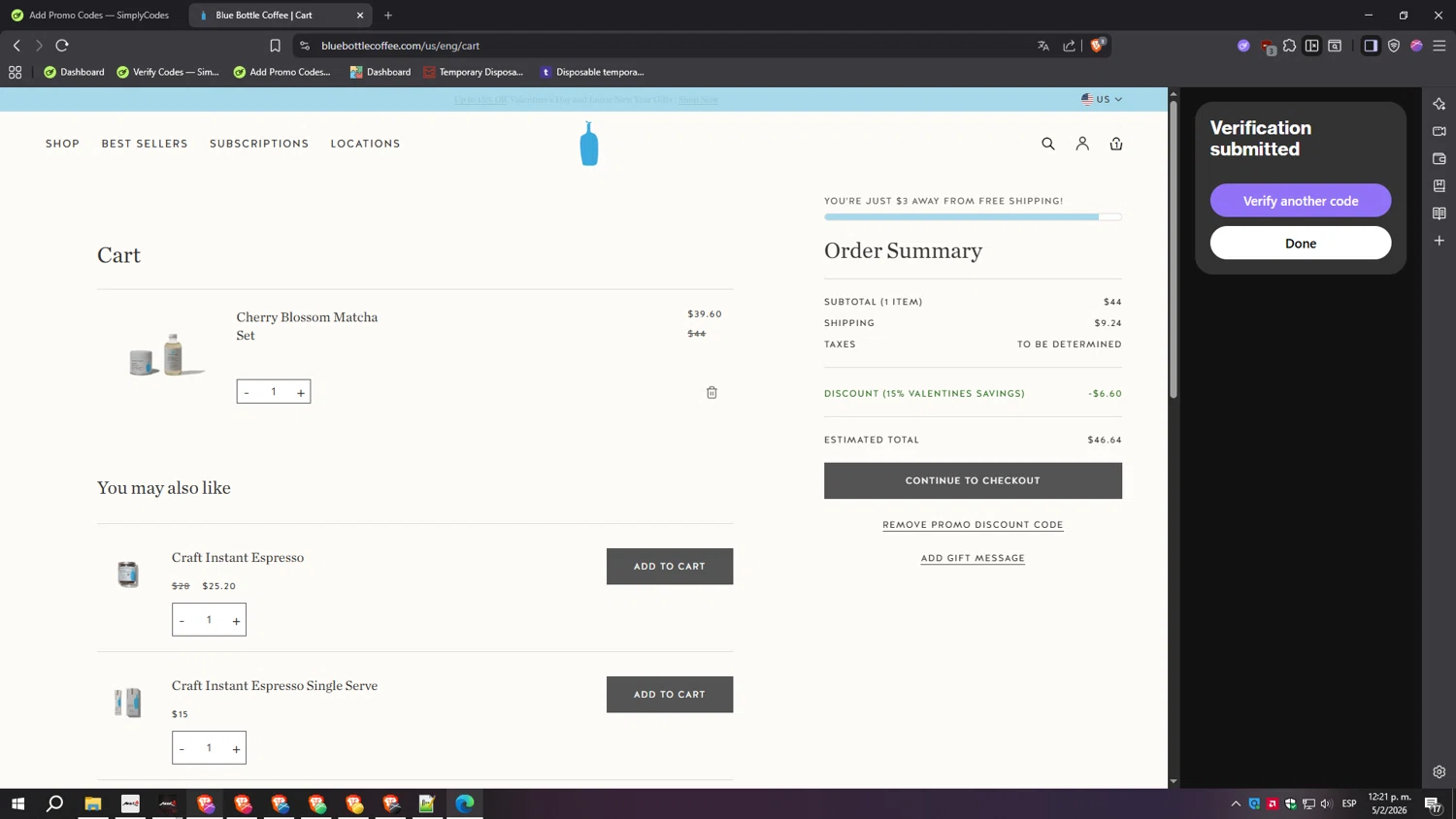Open the bookmarks bar apps grid icon
The image size is (1456, 819).
pyautogui.click(x=15, y=72)
